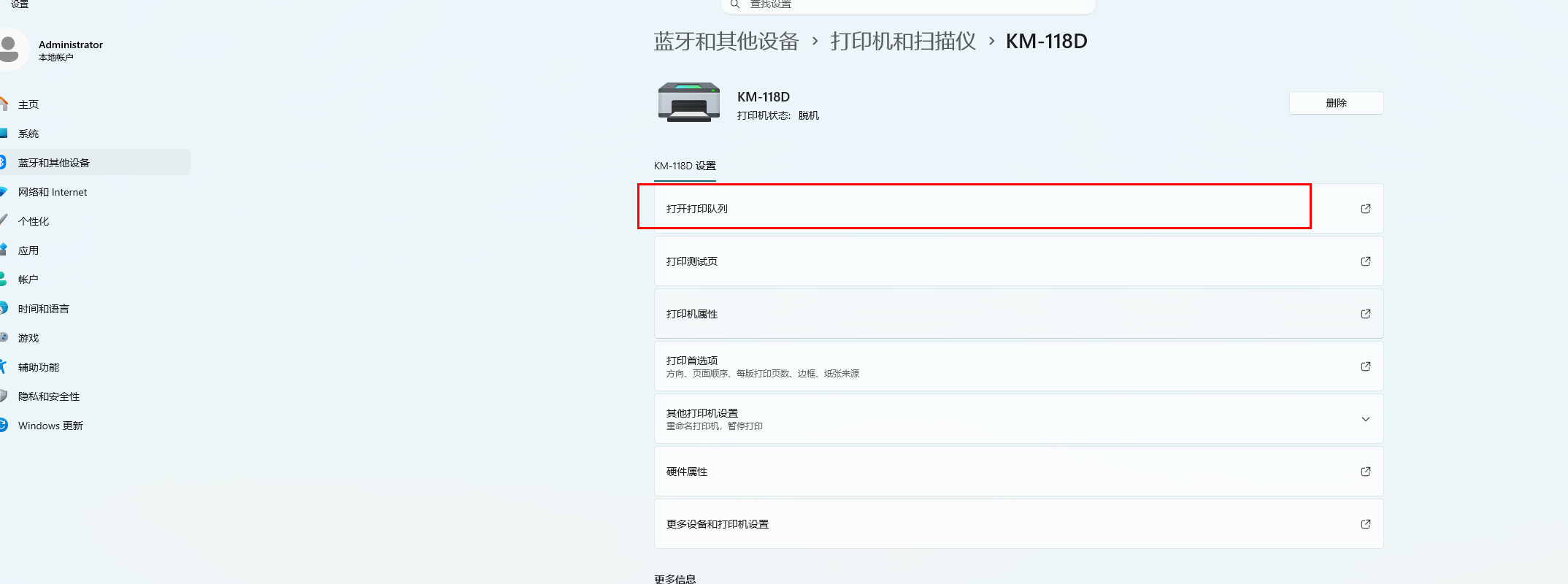This screenshot has width=1568, height=584.
Task: Open 打印机属性 dialog
Action: pos(1018,314)
